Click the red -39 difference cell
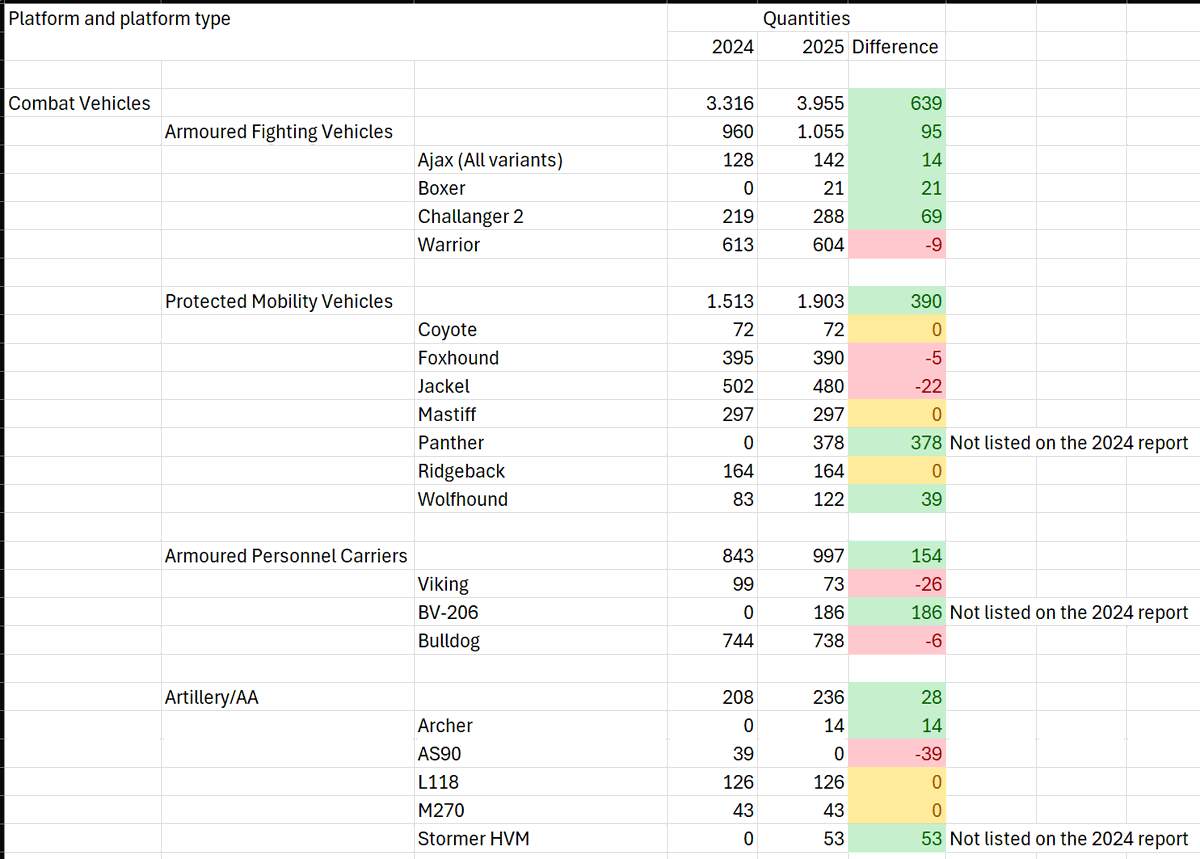The height and width of the screenshot is (859, 1200). point(896,753)
